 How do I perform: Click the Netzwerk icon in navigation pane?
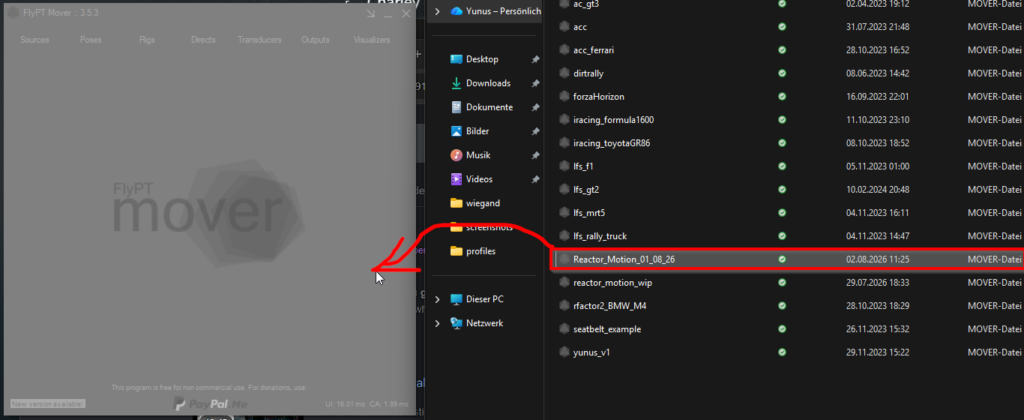[456, 323]
